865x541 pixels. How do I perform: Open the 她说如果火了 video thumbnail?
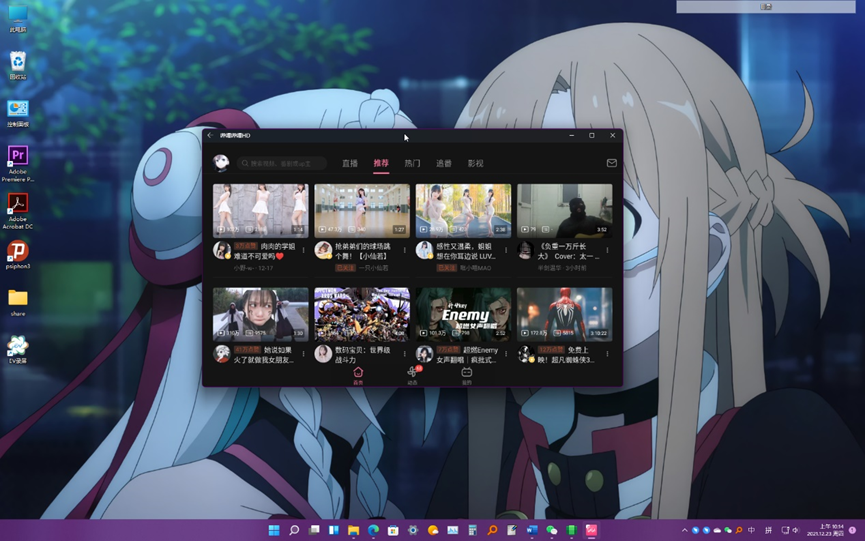point(260,314)
